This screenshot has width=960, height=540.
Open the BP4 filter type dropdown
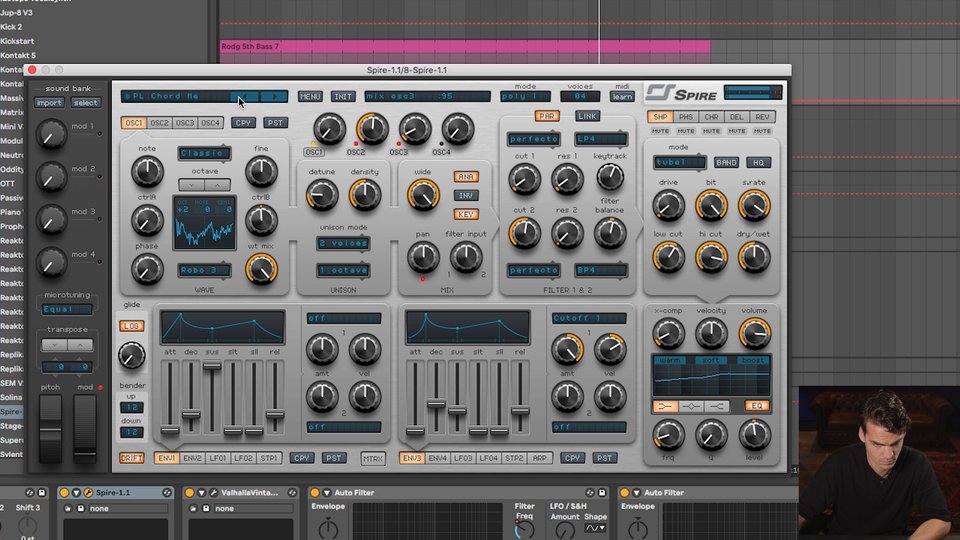[x=601, y=270]
